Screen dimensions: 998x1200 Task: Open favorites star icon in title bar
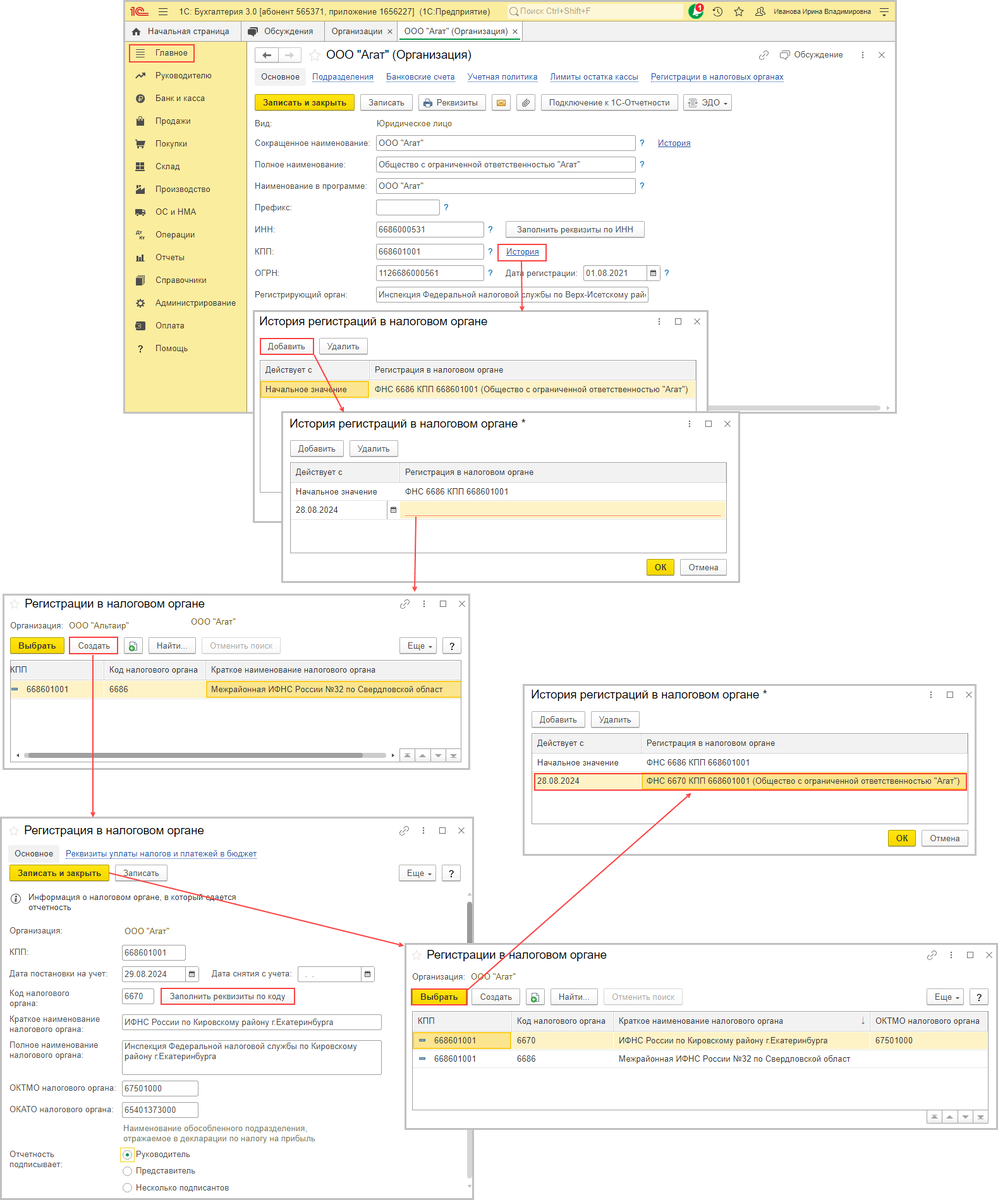point(738,11)
